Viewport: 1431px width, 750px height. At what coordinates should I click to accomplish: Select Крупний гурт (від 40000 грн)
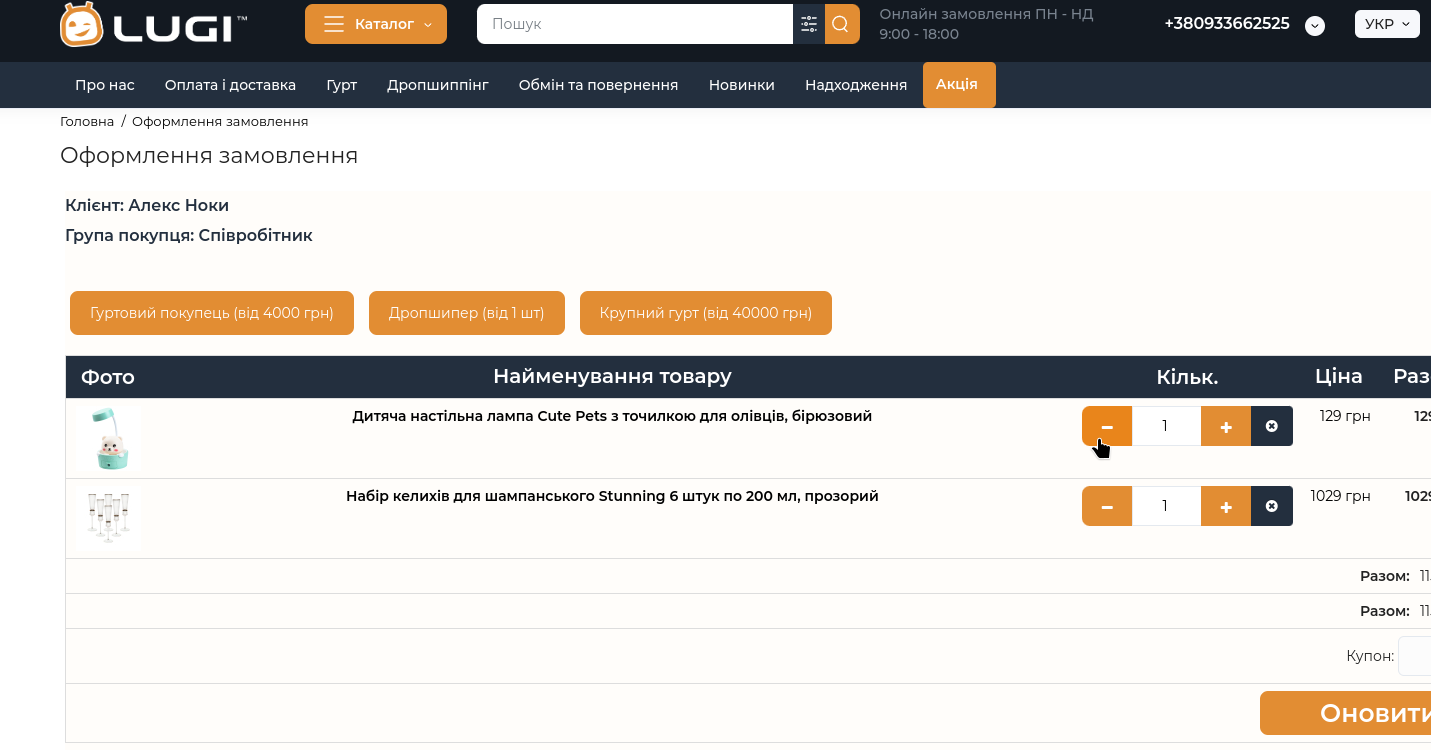tap(705, 313)
